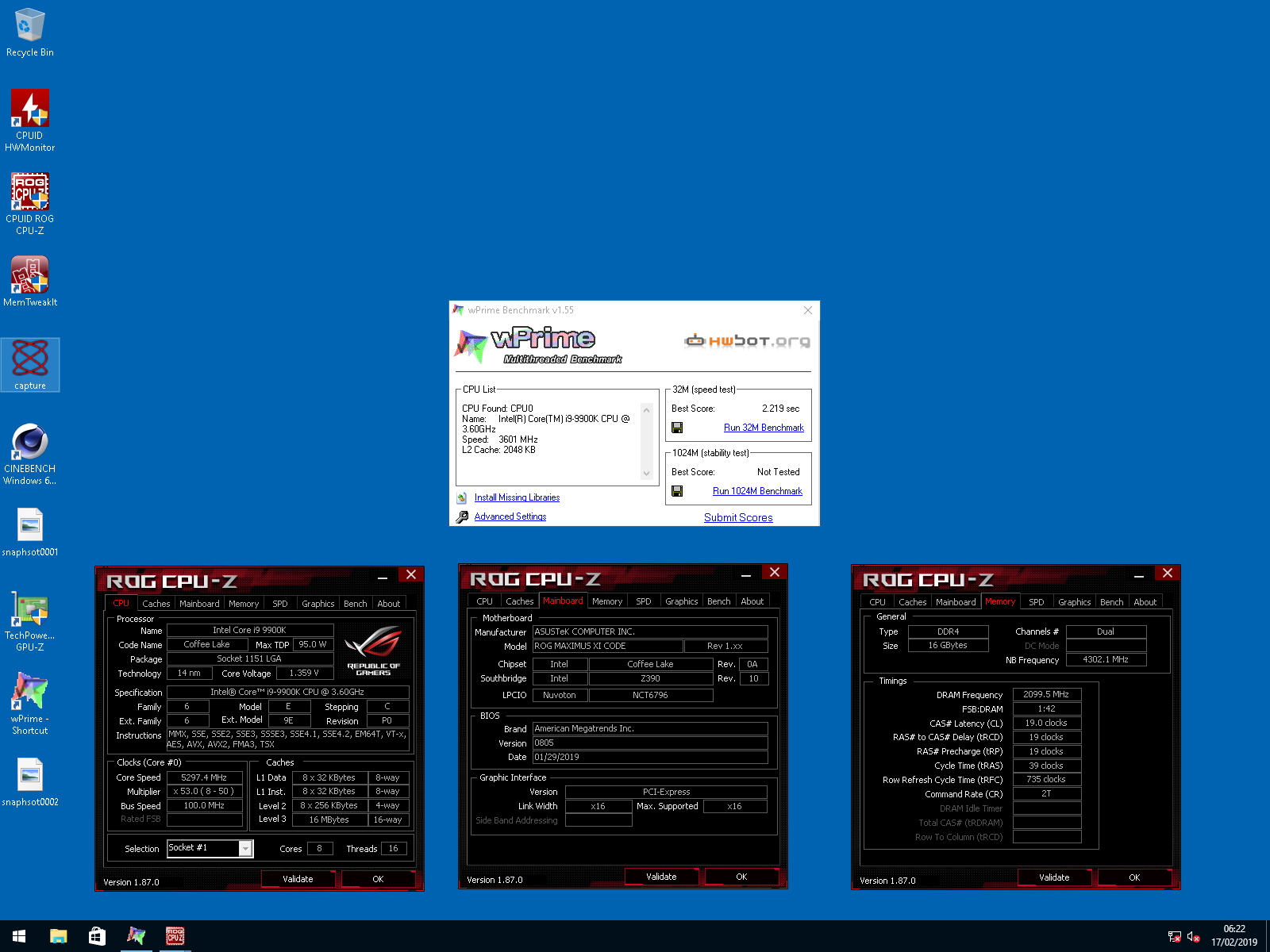The image size is (1270, 952).
Task: Click the network status tray icon
Action: [1174, 937]
